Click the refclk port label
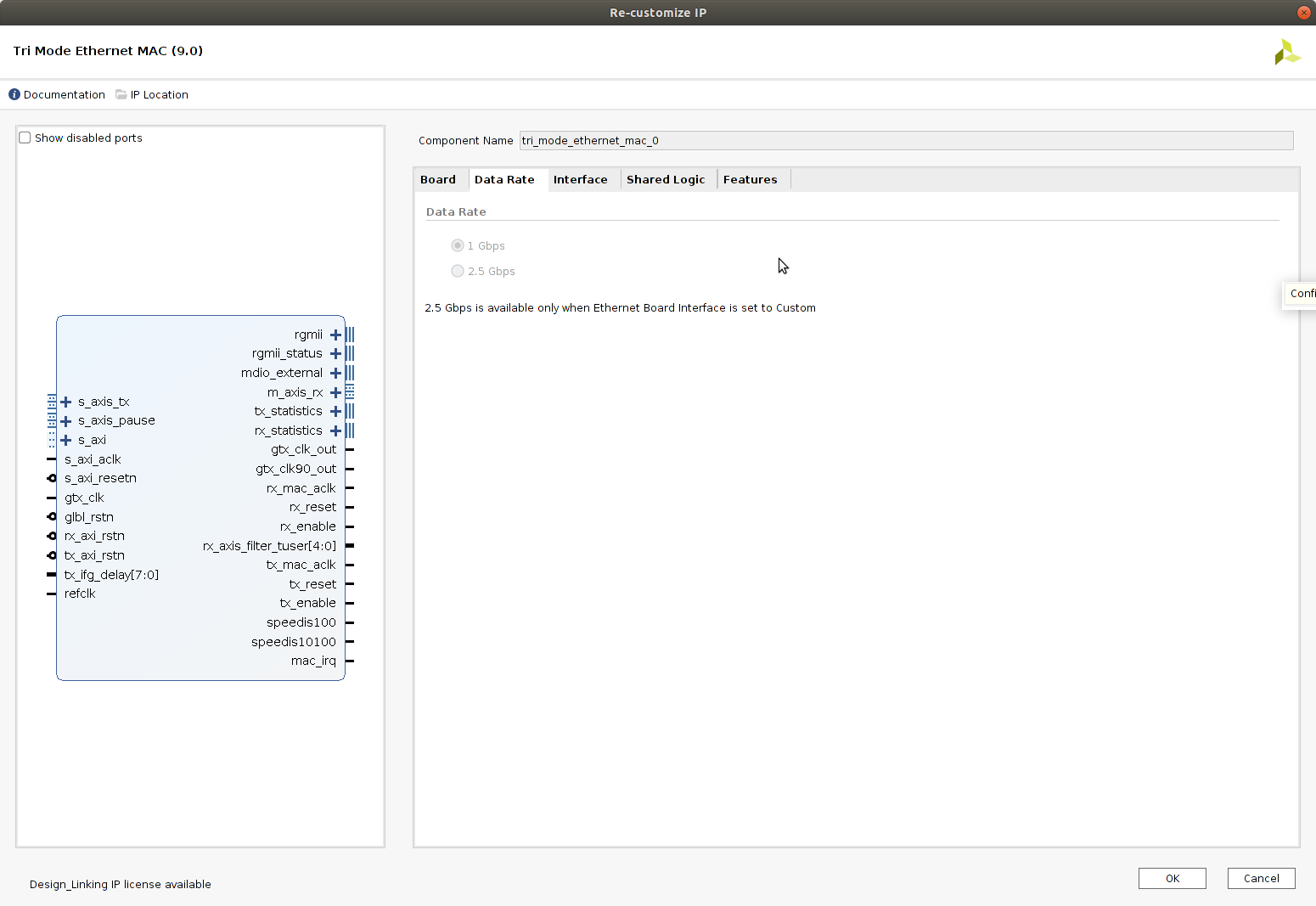 80,594
